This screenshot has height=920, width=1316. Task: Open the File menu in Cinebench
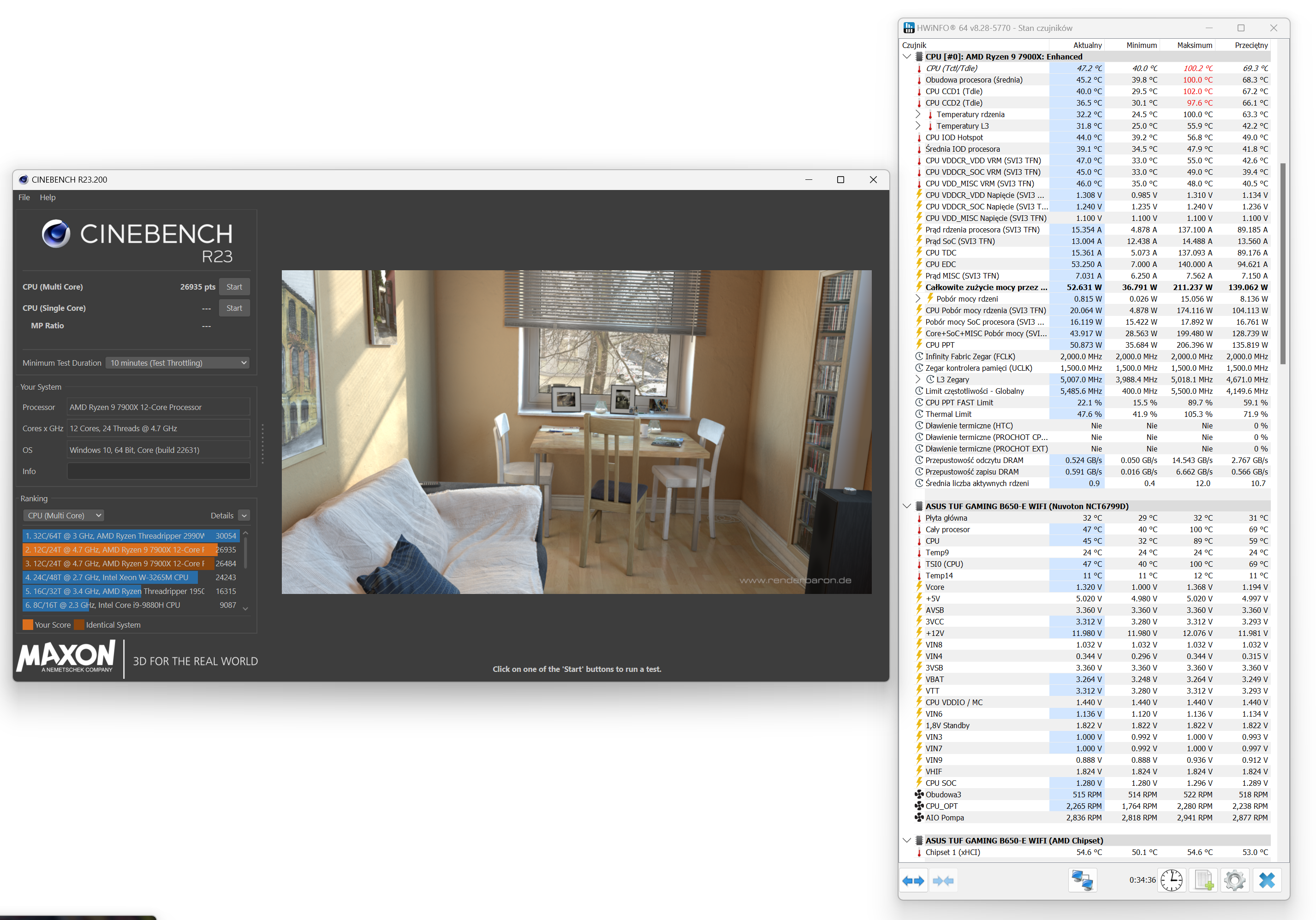coord(24,197)
